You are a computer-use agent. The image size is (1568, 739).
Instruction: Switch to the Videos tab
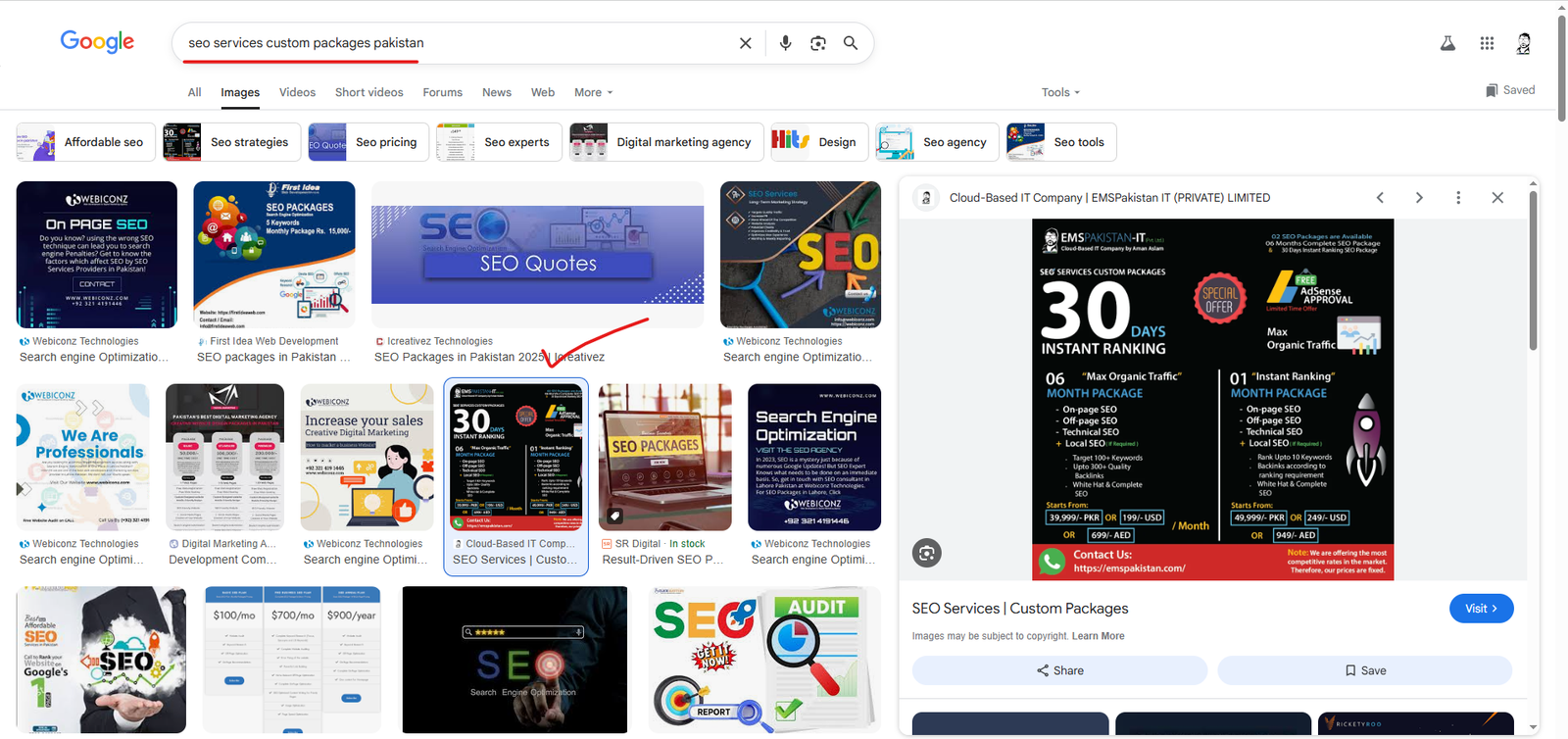[x=297, y=92]
